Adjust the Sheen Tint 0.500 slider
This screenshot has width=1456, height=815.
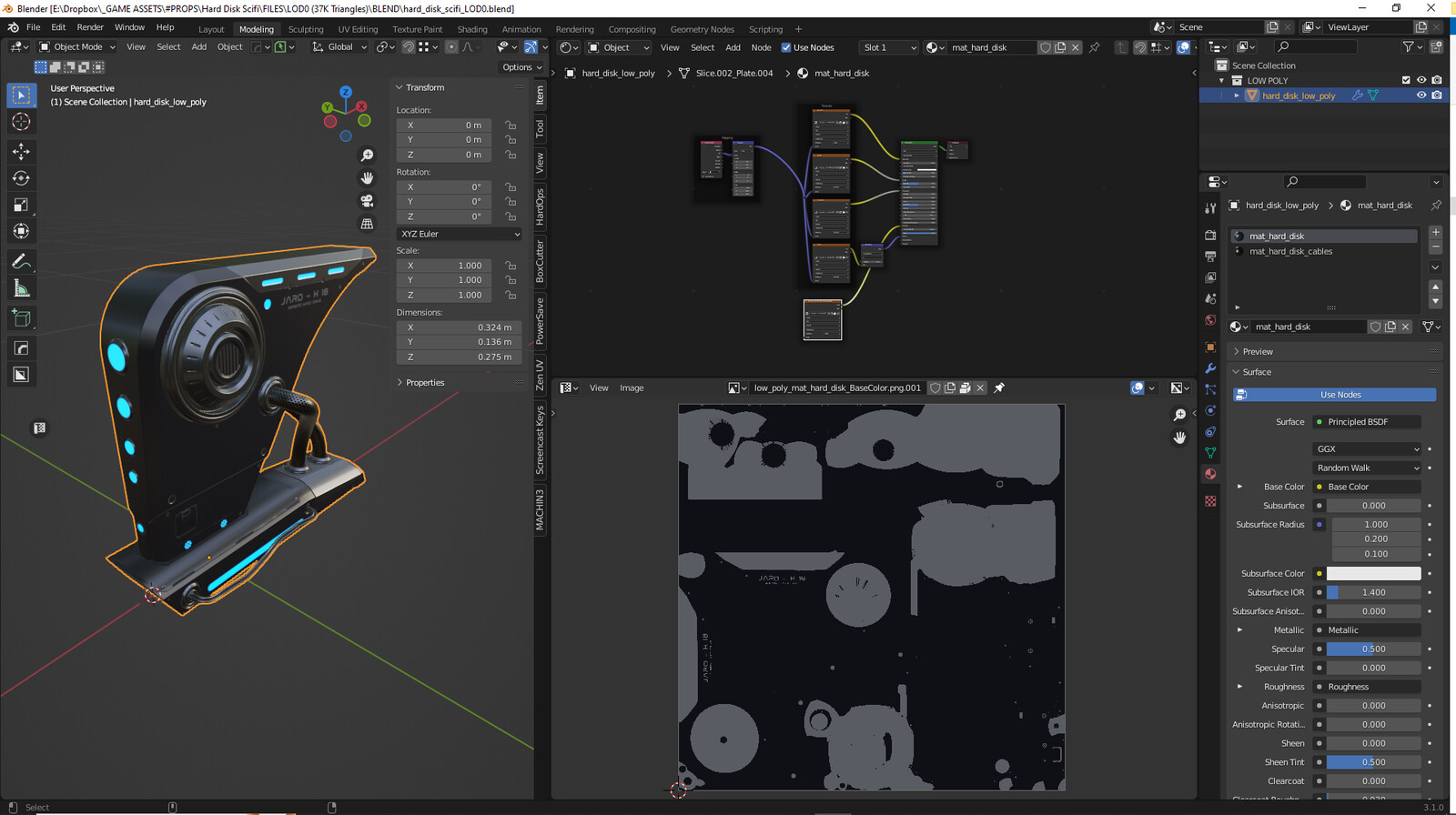pos(1373,762)
